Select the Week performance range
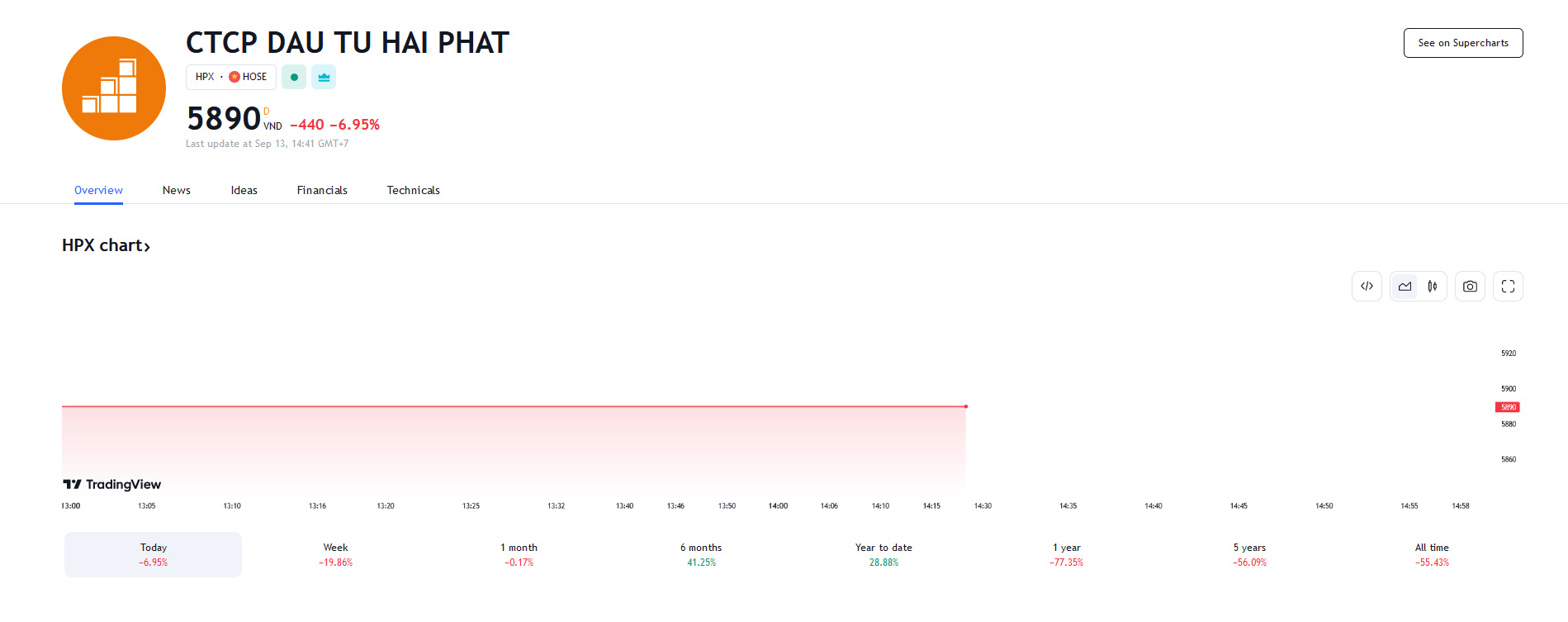The image size is (1568, 622). click(x=335, y=554)
